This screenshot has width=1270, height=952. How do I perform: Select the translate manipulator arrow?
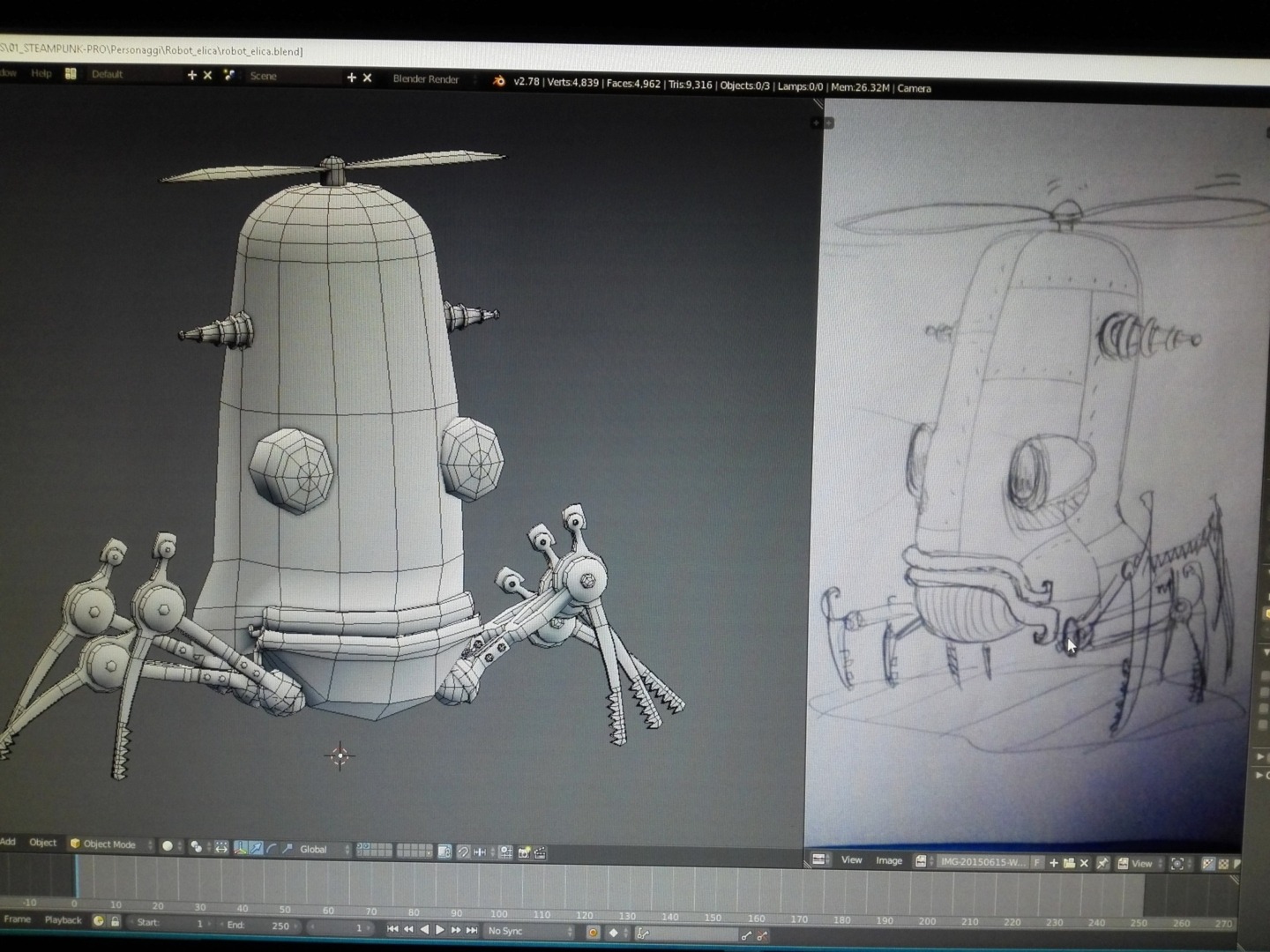[x=256, y=848]
